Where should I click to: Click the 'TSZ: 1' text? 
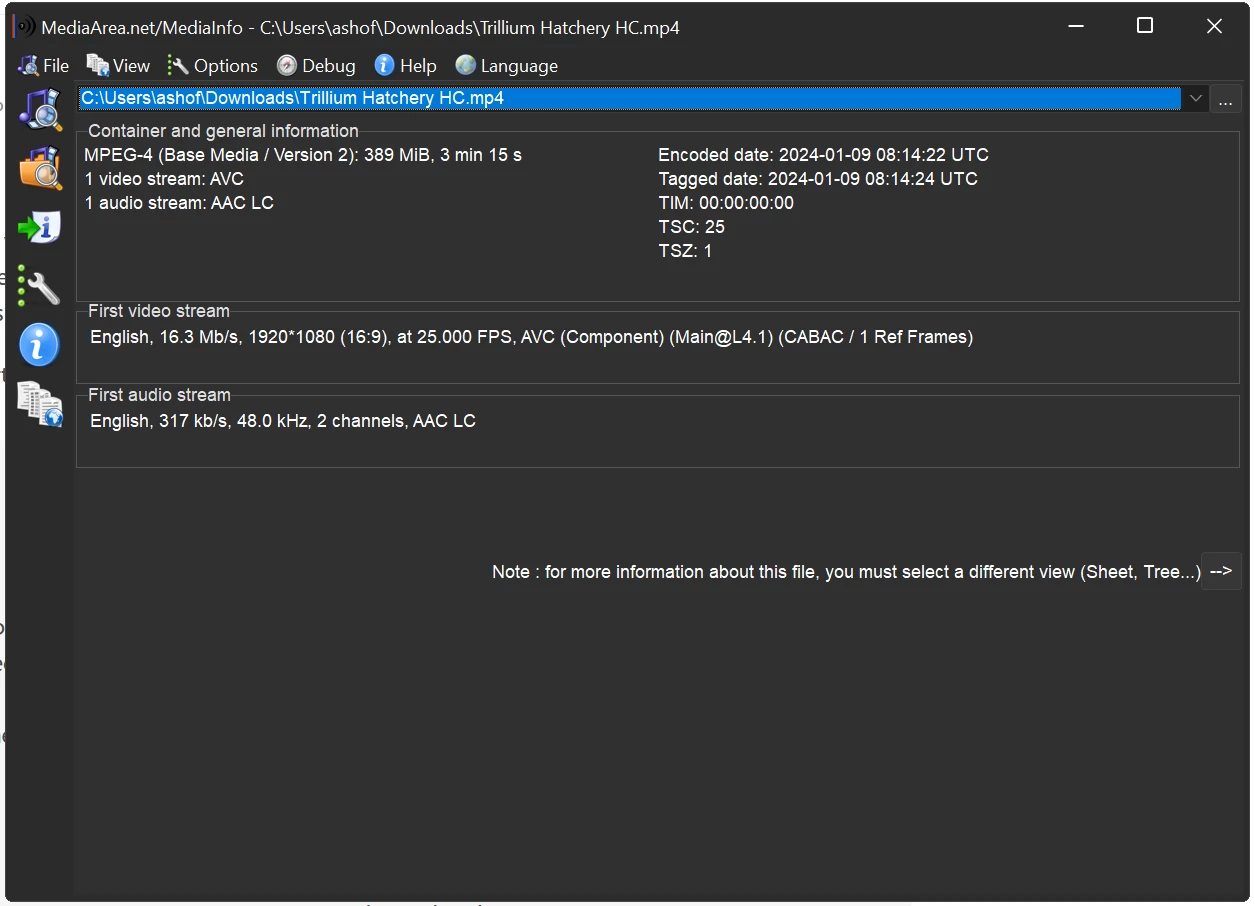[685, 251]
